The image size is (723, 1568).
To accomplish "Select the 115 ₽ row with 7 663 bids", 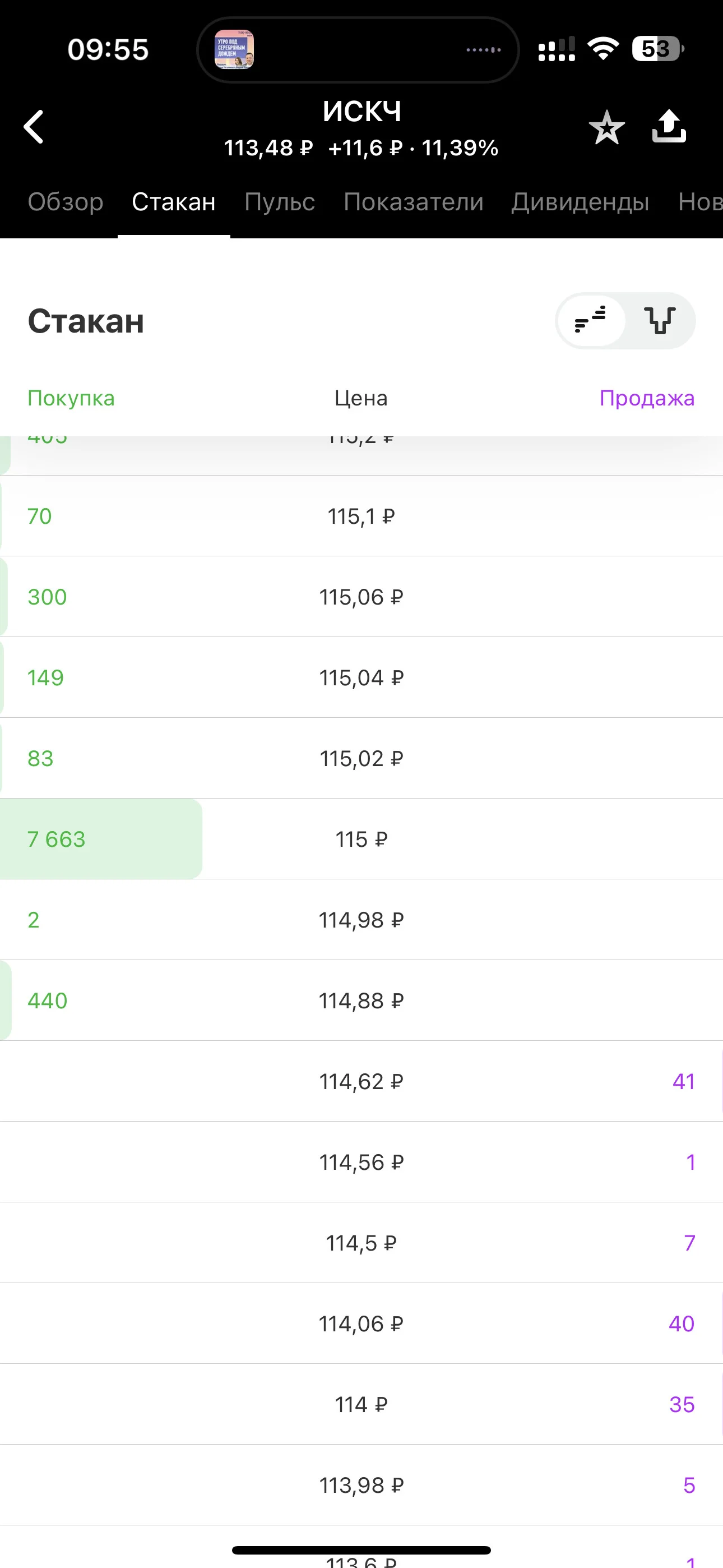I will (x=361, y=839).
